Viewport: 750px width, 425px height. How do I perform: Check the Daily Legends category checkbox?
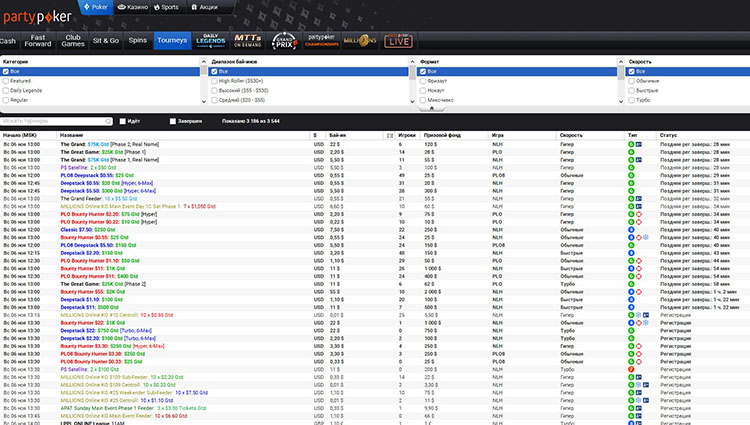[x=6, y=90]
